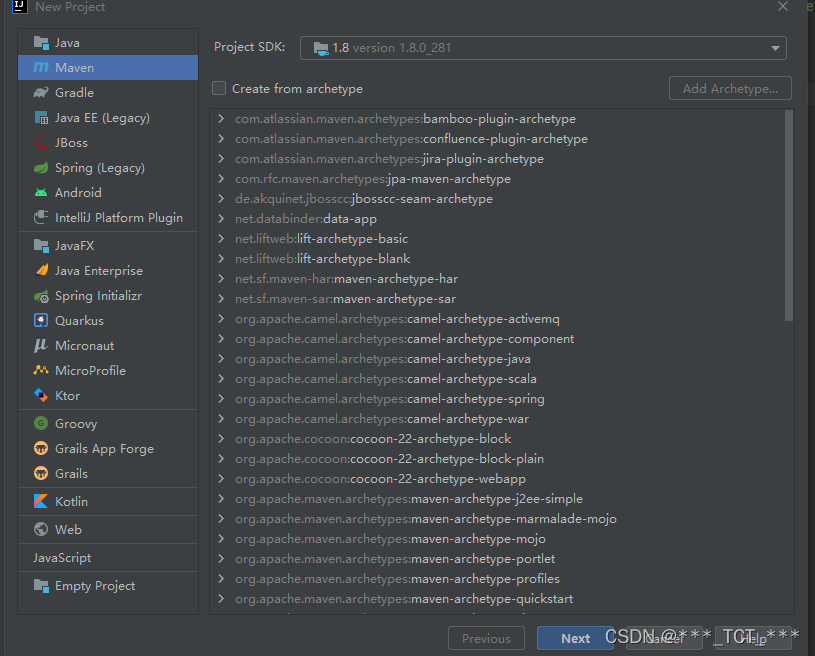This screenshot has height=656, width=815.
Task: Click the Java EE (Legacy) icon
Action: [41, 118]
